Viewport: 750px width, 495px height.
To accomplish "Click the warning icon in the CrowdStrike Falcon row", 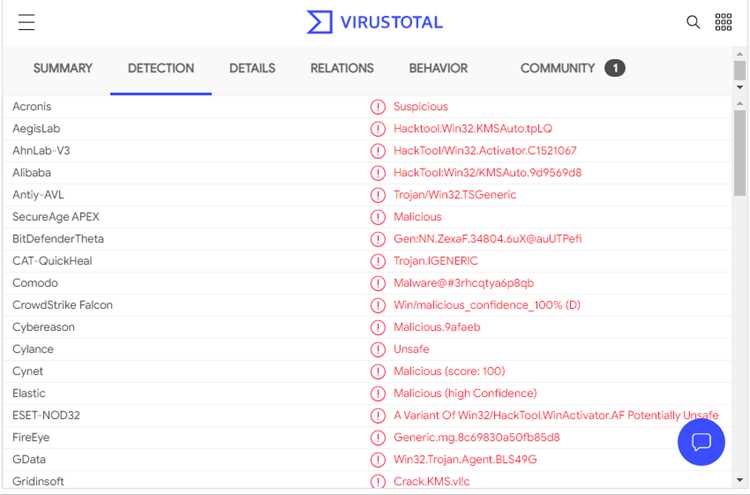I will (x=378, y=305).
